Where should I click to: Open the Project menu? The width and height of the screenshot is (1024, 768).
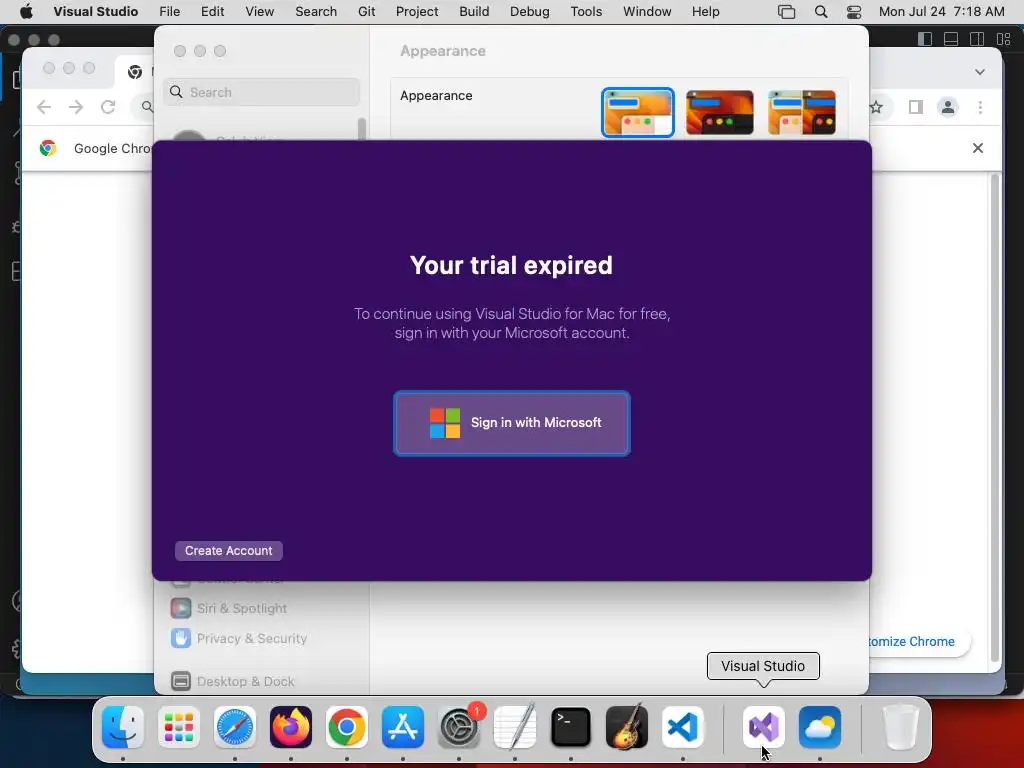(417, 11)
